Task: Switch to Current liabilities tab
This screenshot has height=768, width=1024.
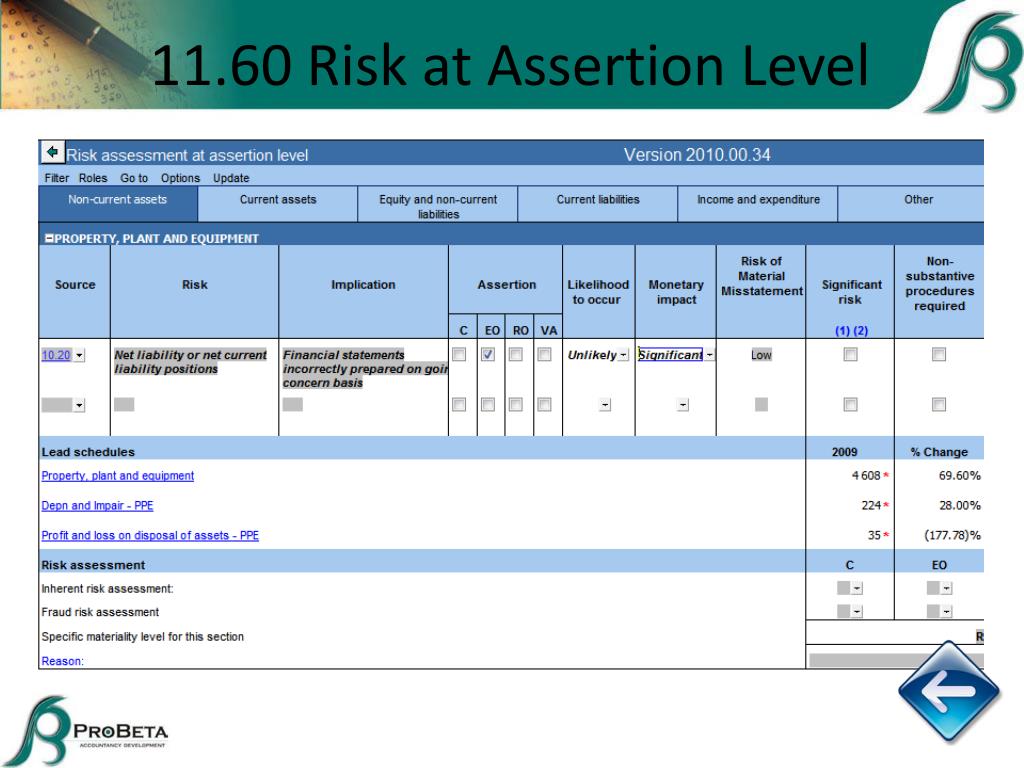Action: pos(598,204)
